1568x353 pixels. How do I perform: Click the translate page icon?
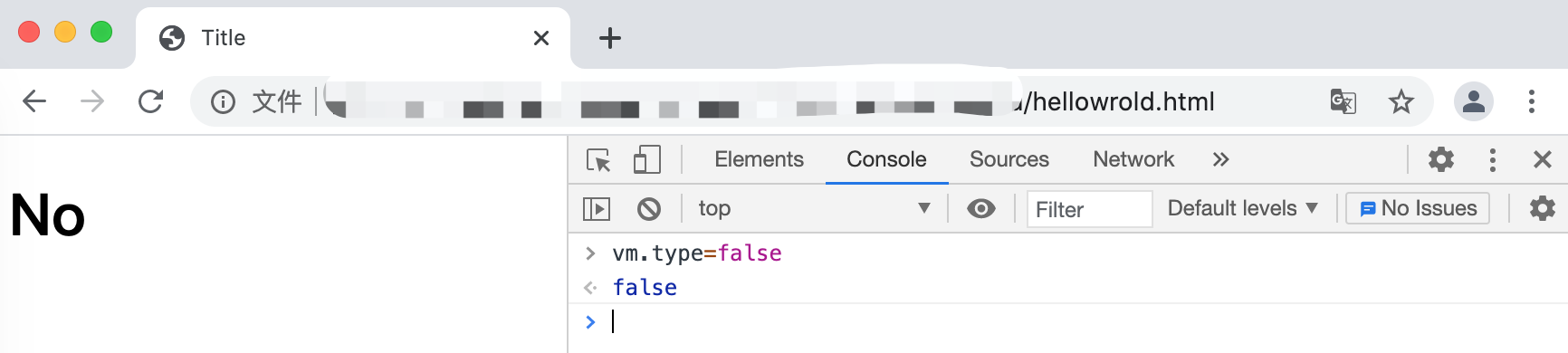pyautogui.click(x=1343, y=101)
